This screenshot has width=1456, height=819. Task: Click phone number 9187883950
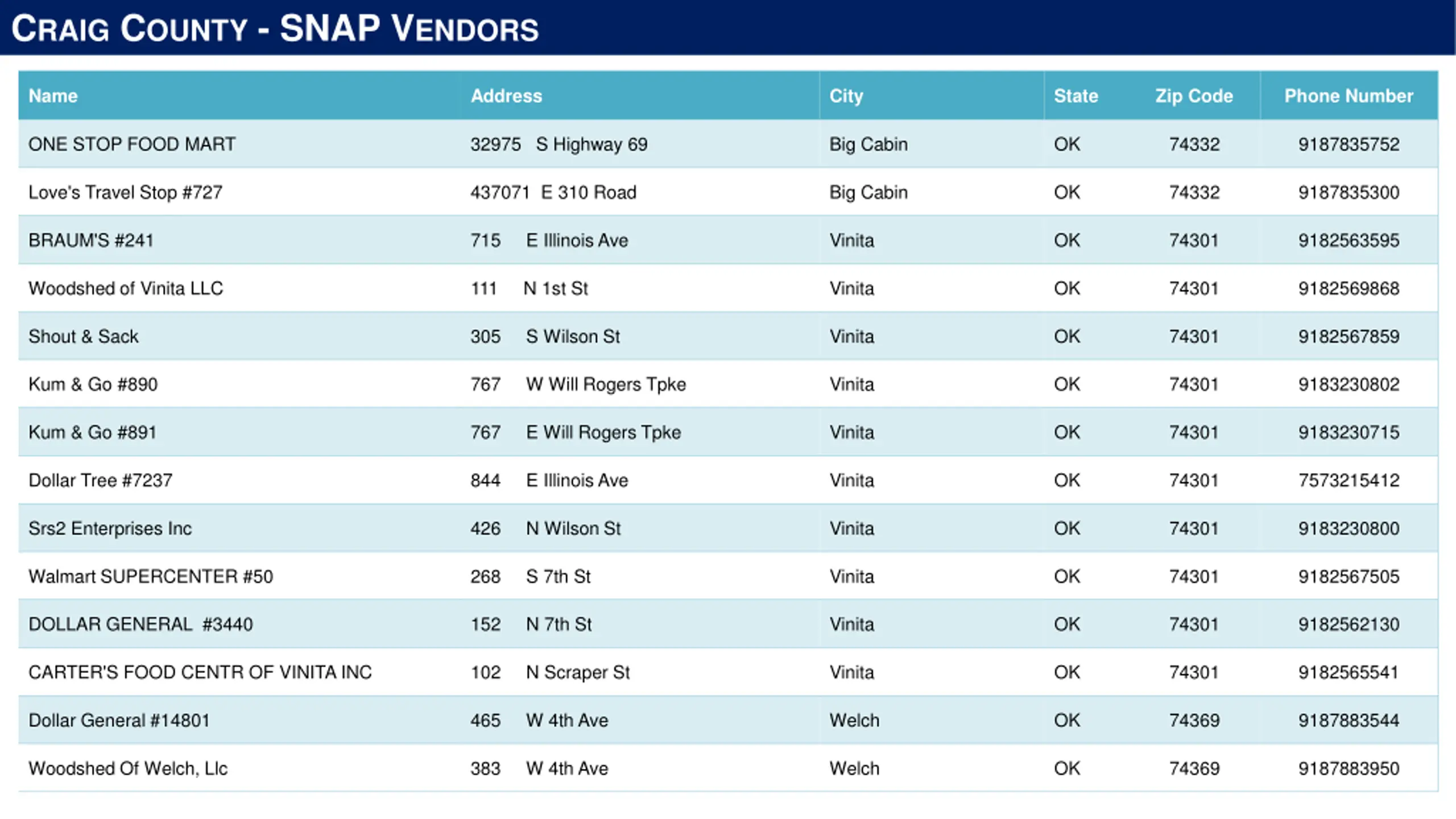point(1349,768)
